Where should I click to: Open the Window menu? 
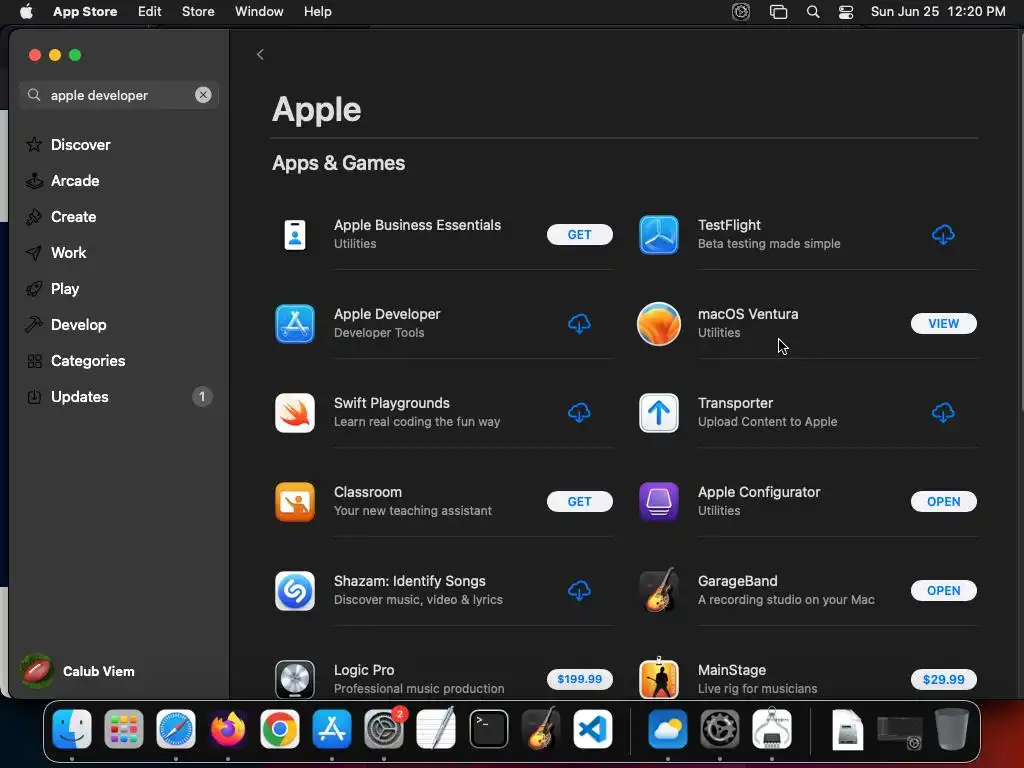tap(259, 12)
